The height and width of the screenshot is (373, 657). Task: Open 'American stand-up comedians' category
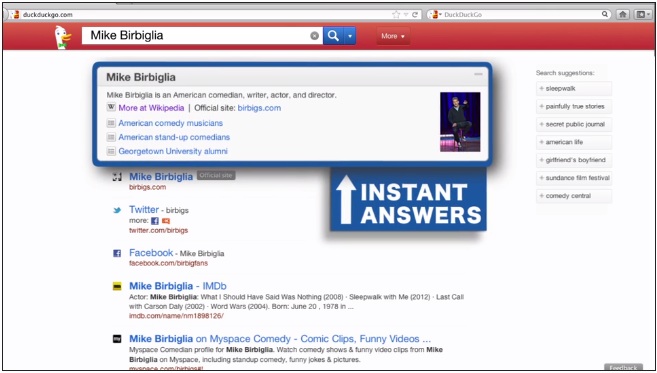pos(174,137)
